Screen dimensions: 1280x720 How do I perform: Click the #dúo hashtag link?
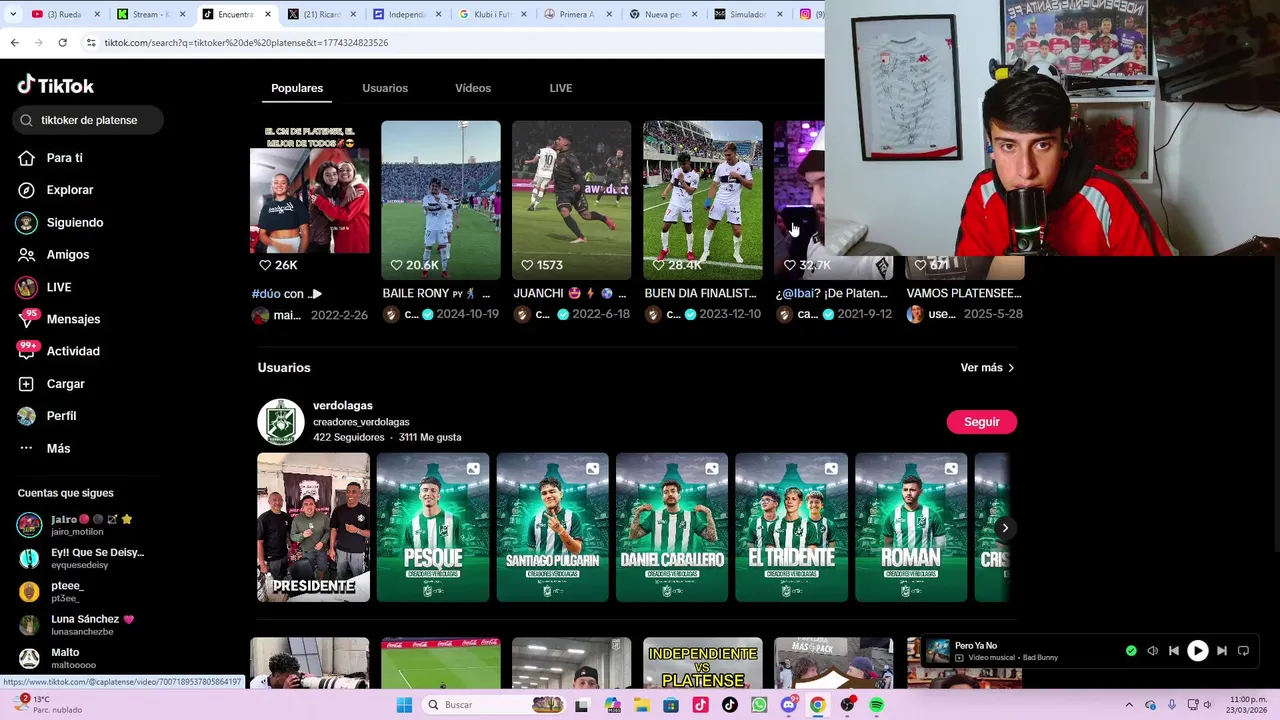click(265, 294)
